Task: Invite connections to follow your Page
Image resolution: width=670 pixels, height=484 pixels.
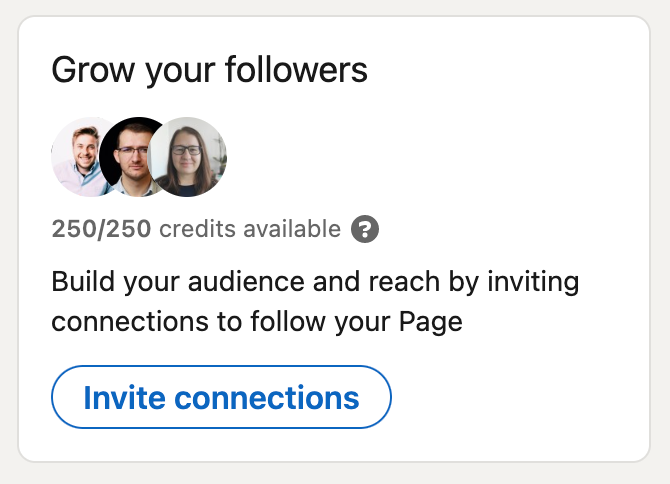Action: click(x=221, y=397)
